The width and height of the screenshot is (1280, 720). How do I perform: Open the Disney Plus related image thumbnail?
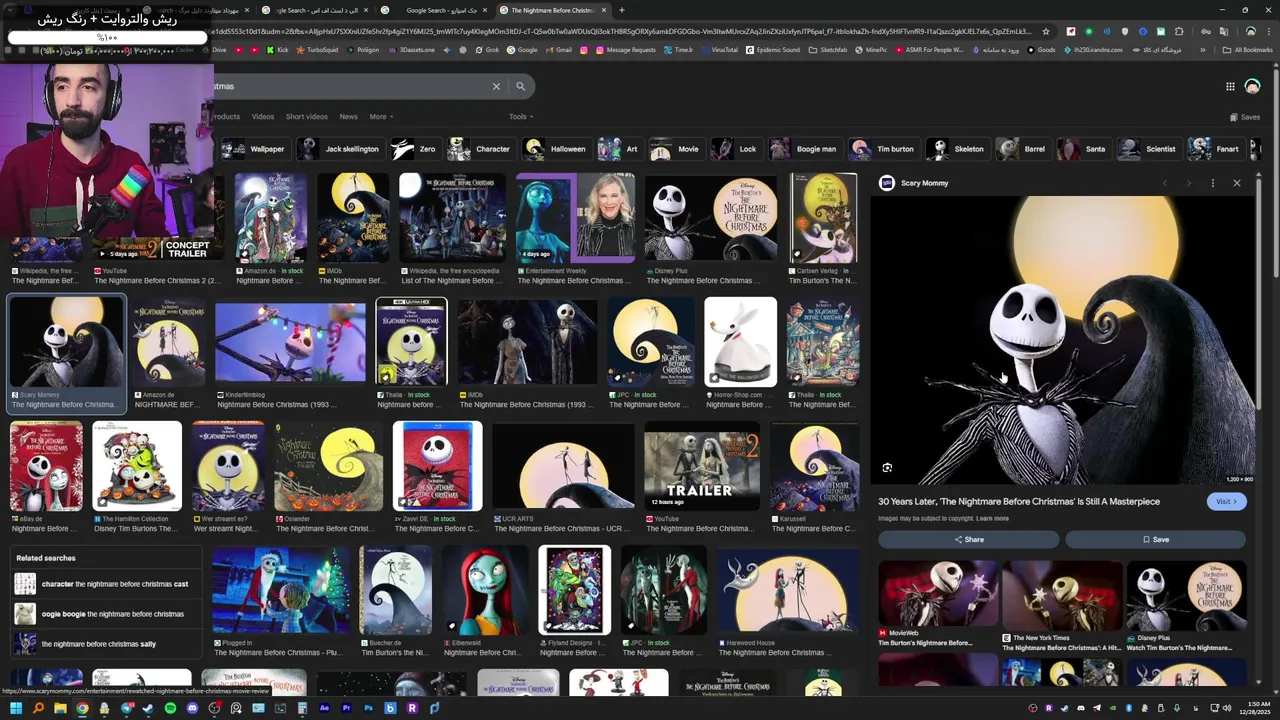click(1186, 594)
